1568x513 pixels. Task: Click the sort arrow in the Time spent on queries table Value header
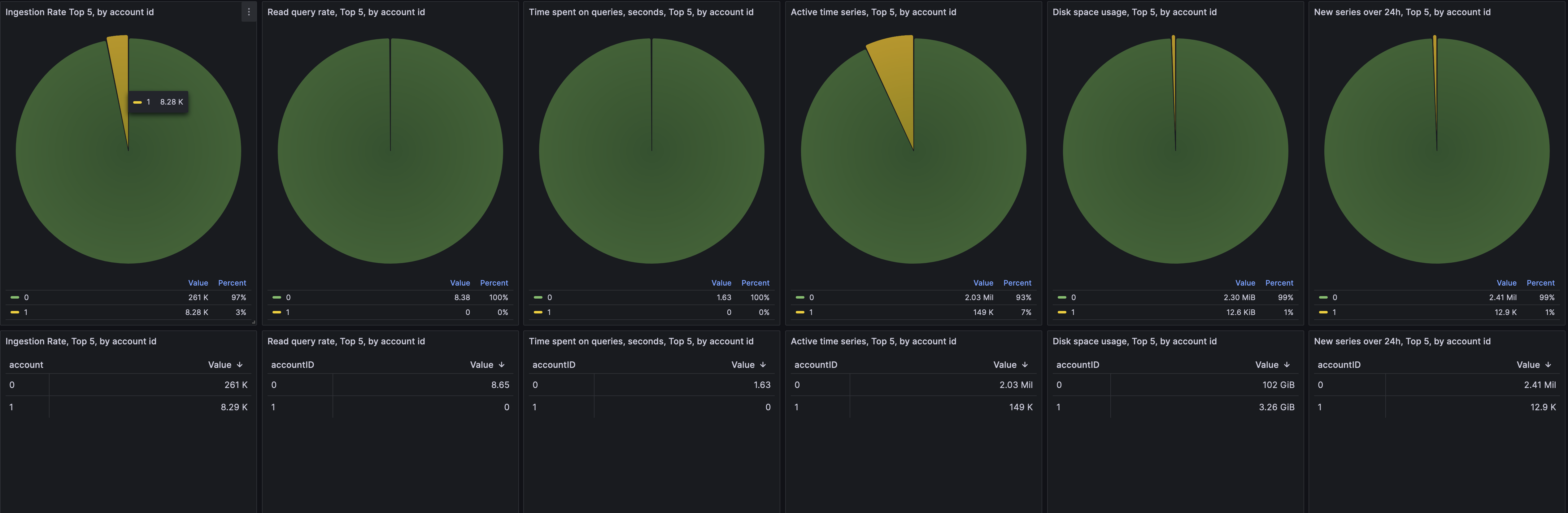763,364
